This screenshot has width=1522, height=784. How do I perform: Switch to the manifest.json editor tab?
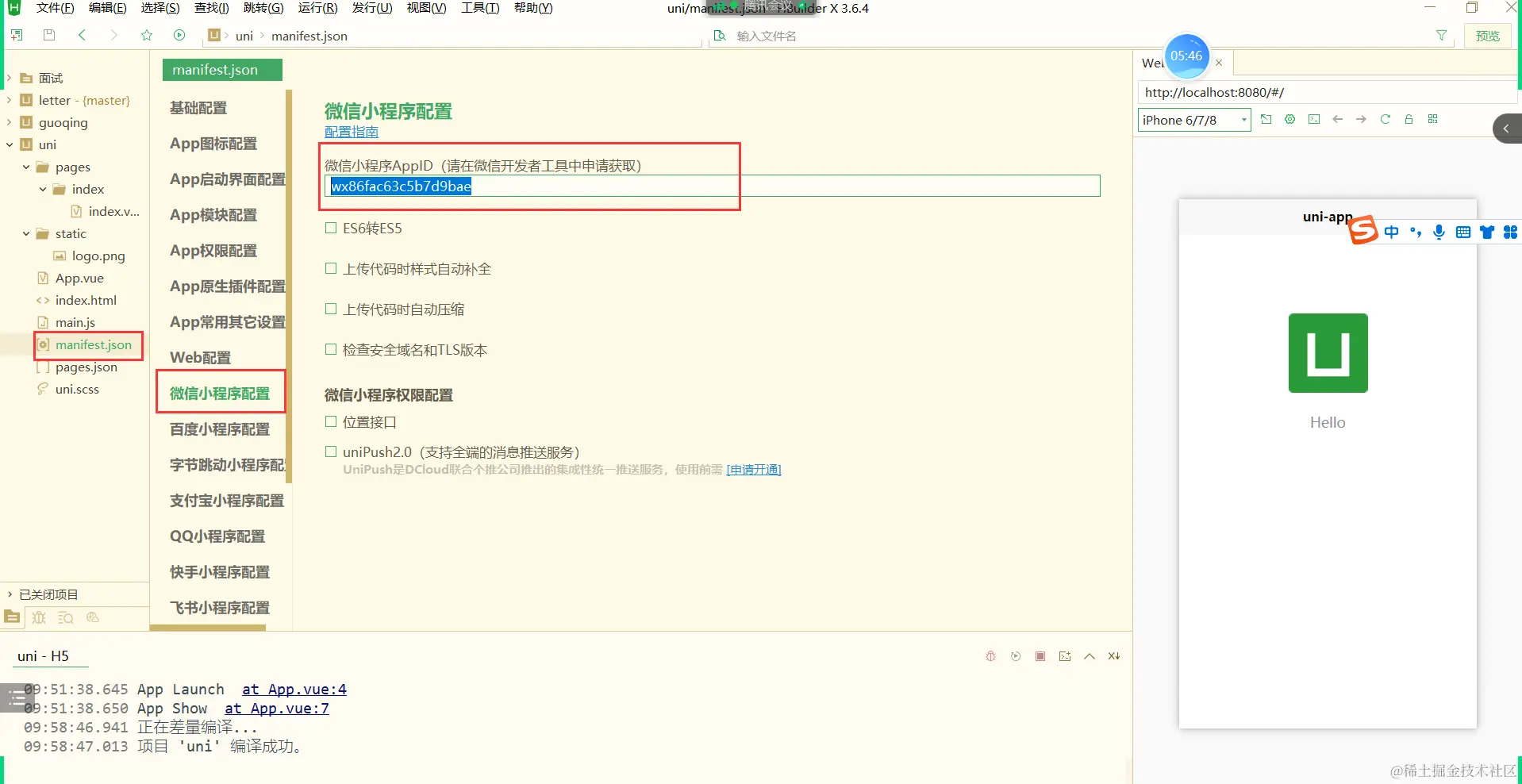click(x=222, y=70)
